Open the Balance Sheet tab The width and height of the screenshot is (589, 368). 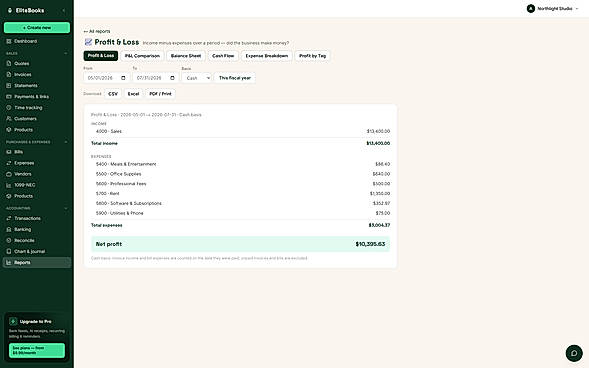tap(186, 56)
